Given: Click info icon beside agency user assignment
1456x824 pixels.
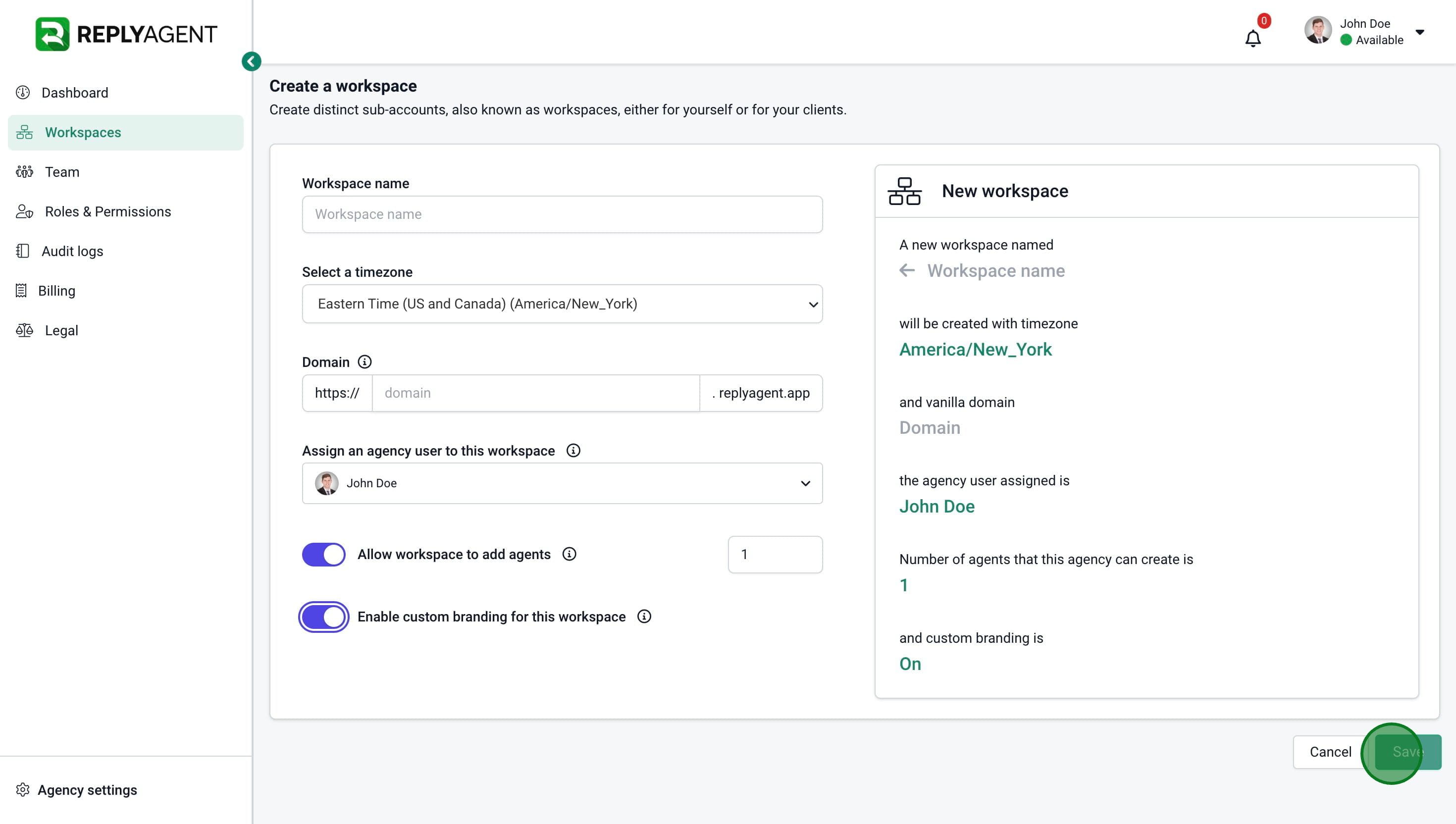Looking at the screenshot, I should point(573,451).
